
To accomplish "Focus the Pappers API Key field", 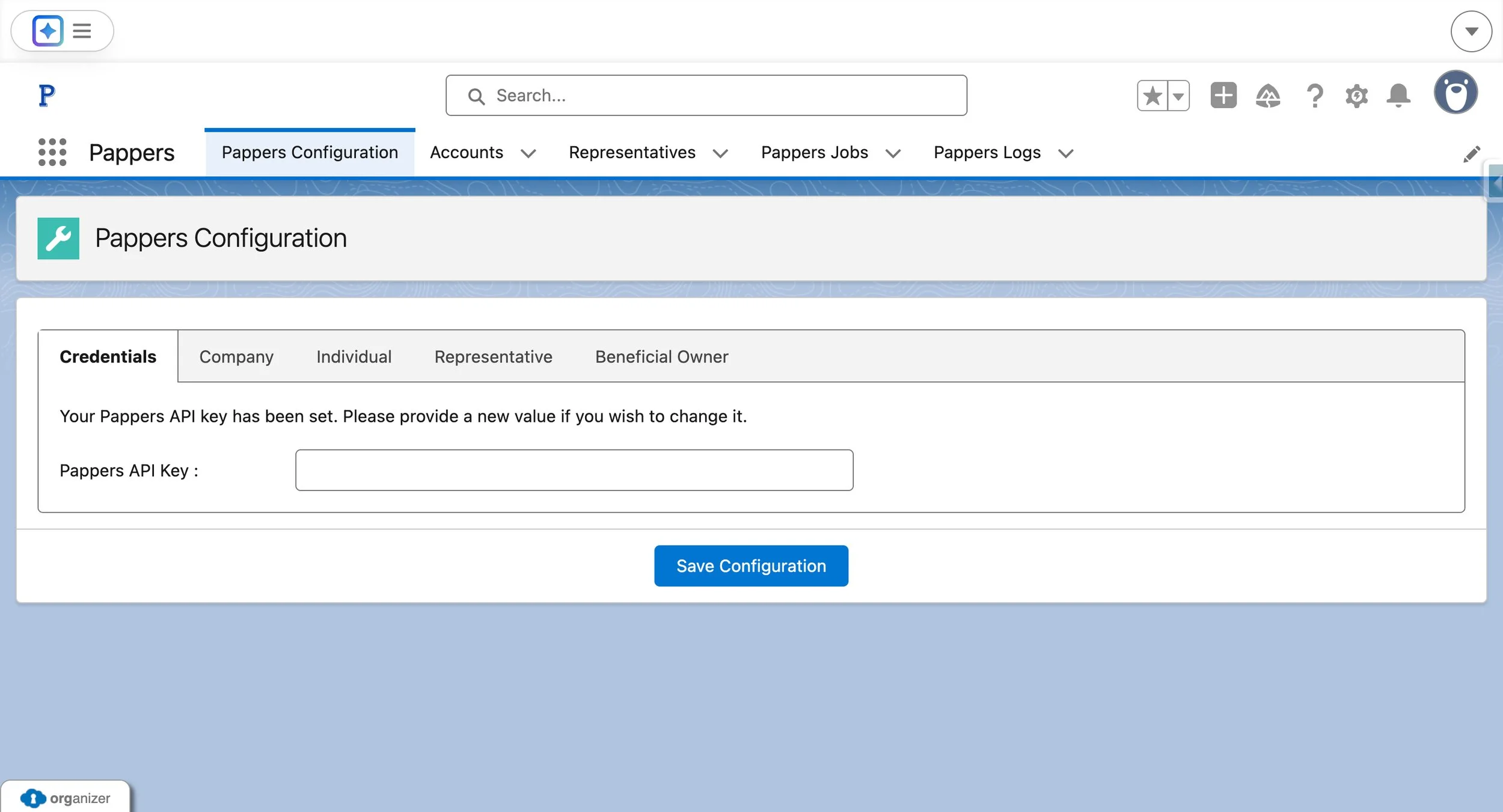I will click(574, 470).
